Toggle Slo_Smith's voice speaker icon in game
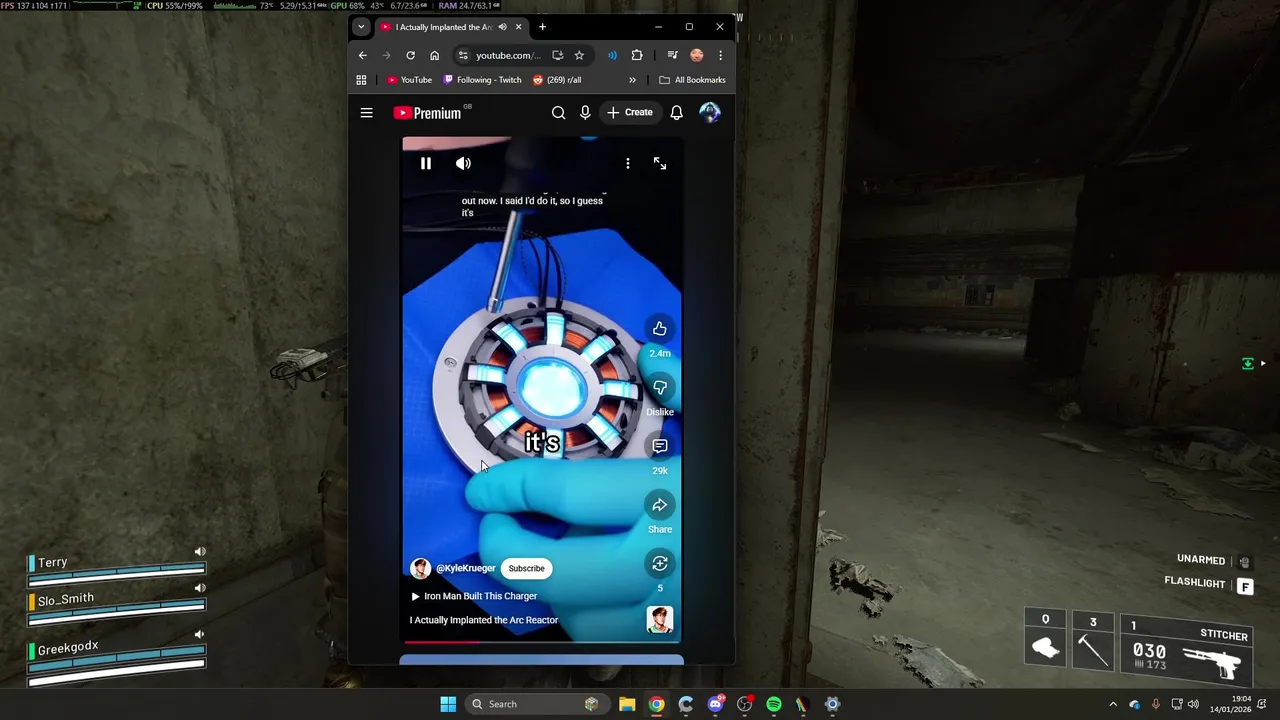Image resolution: width=1280 pixels, height=720 pixels. (x=200, y=588)
